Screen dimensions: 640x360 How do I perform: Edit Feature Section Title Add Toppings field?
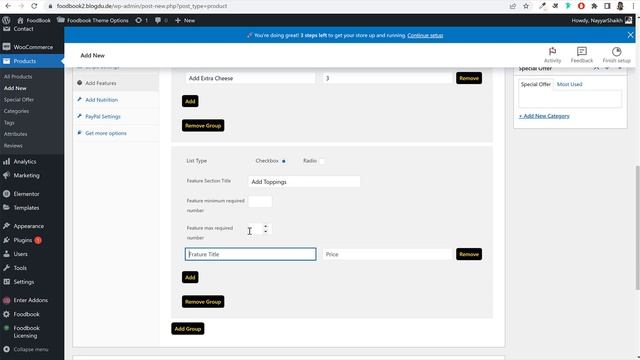pos(304,182)
